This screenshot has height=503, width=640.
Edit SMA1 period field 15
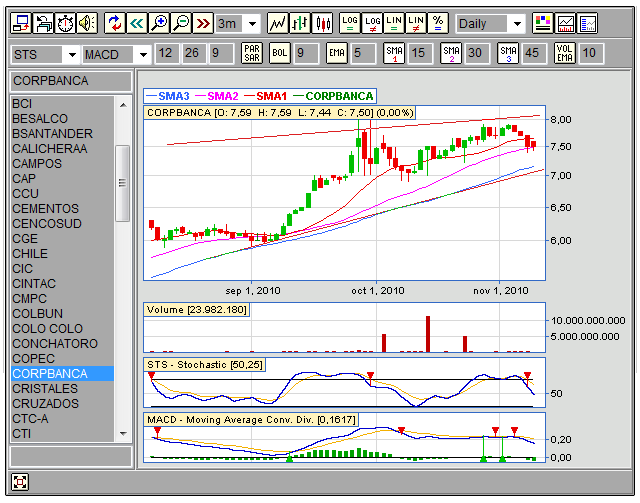(x=420, y=53)
